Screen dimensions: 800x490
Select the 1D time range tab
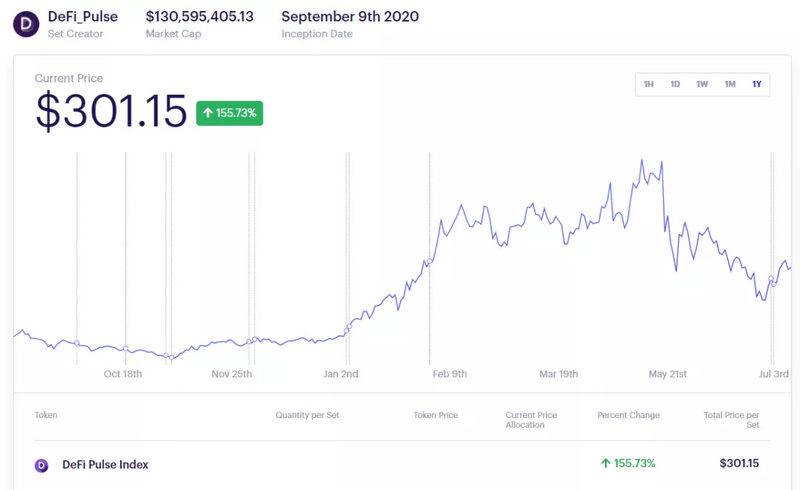tap(675, 84)
